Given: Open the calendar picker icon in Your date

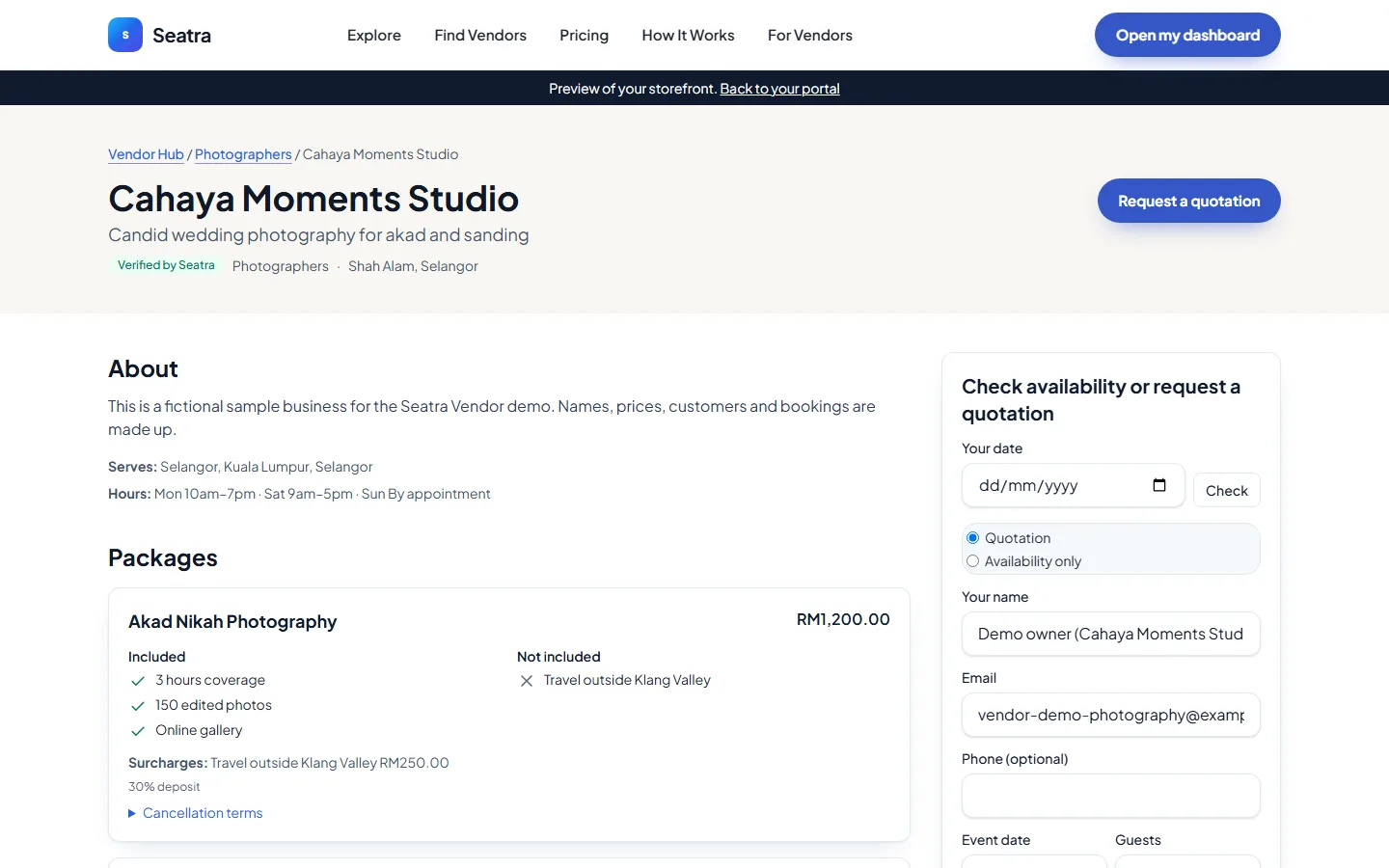Looking at the screenshot, I should pos(1159,485).
